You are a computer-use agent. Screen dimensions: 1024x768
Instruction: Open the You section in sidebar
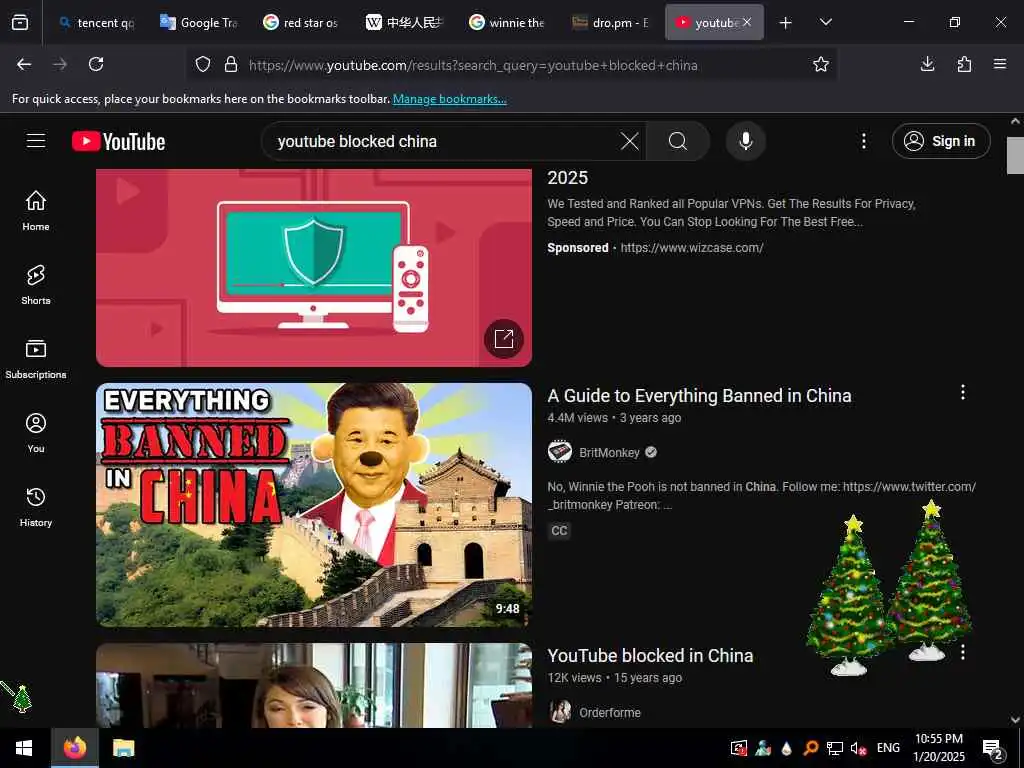pos(36,432)
